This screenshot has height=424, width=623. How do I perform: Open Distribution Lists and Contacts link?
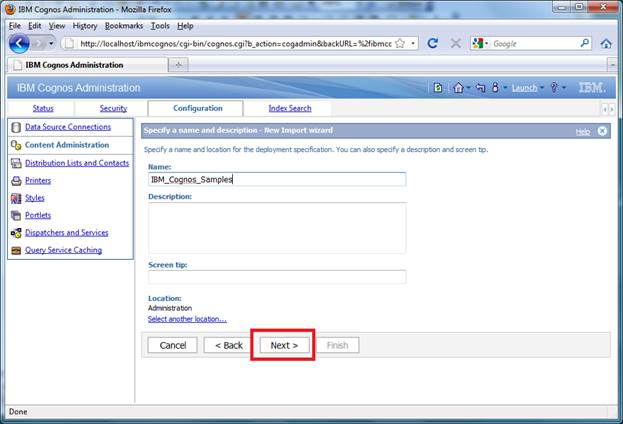(x=77, y=163)
